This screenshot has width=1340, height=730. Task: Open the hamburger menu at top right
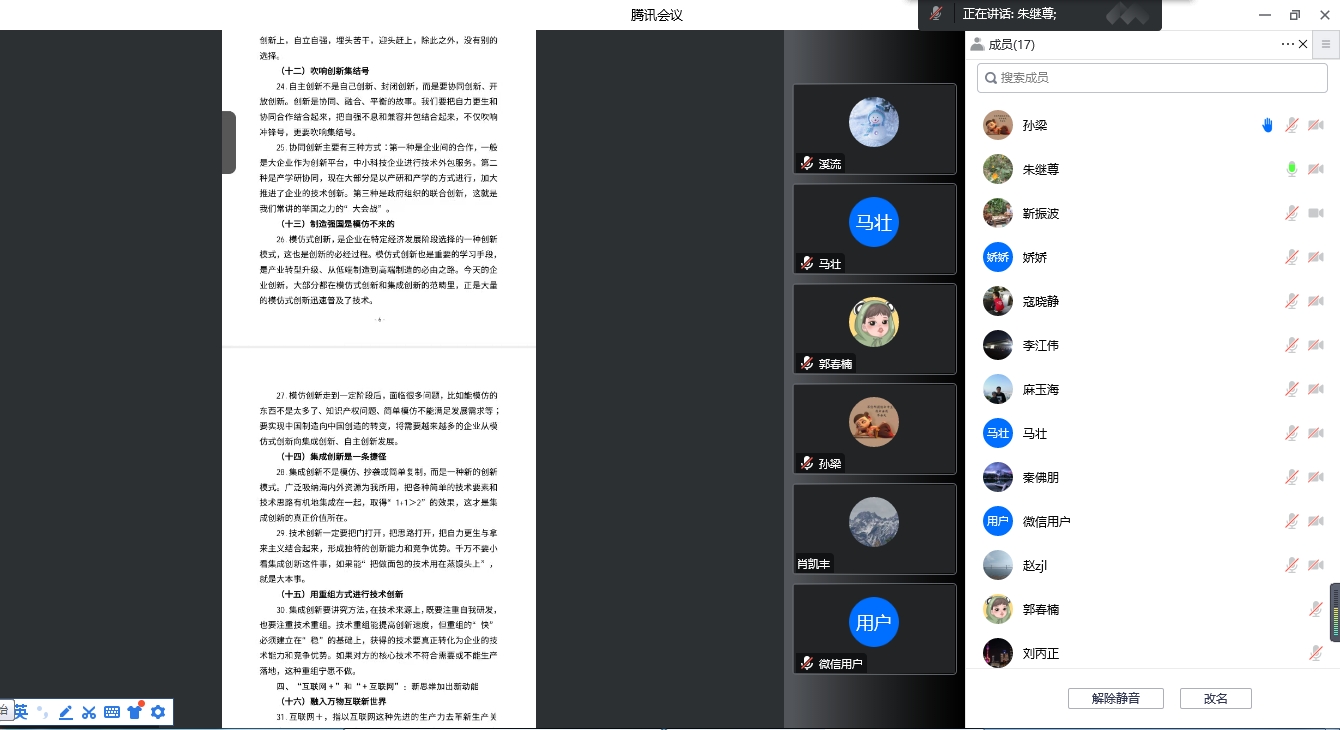(1326, 44)
